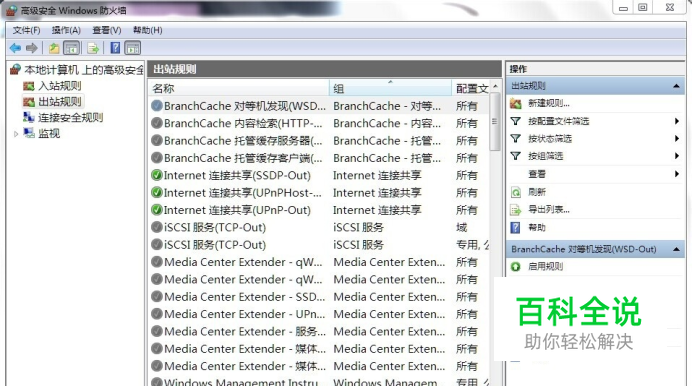Screen dimensions: 692x386
Task: Toggle the Action pane toolbar icon
Action: [132, 48]
